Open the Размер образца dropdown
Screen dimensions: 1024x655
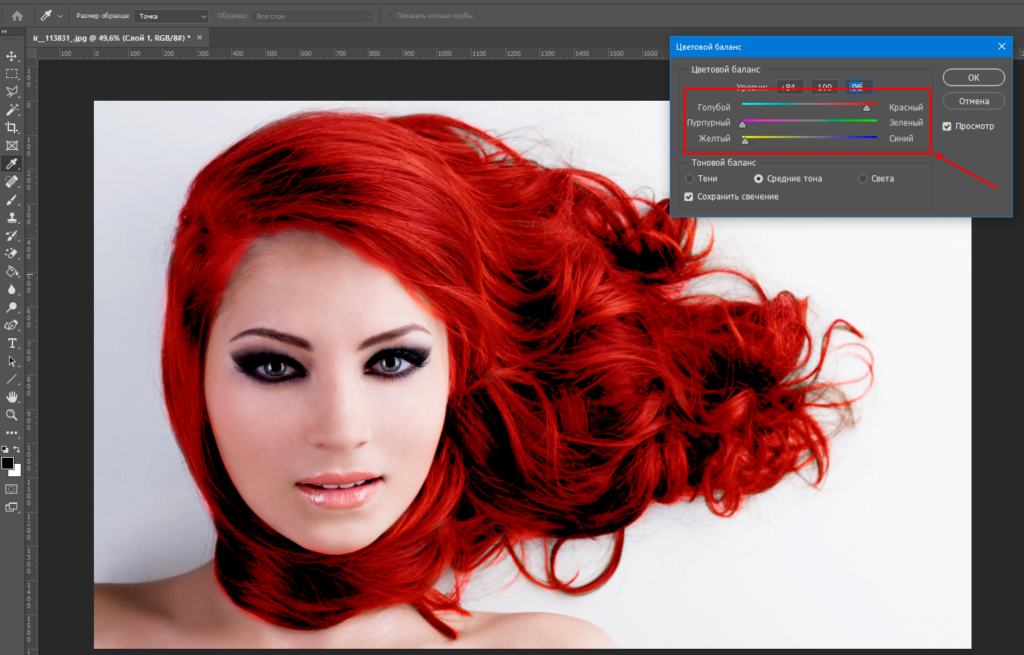(x=171, y=16)
